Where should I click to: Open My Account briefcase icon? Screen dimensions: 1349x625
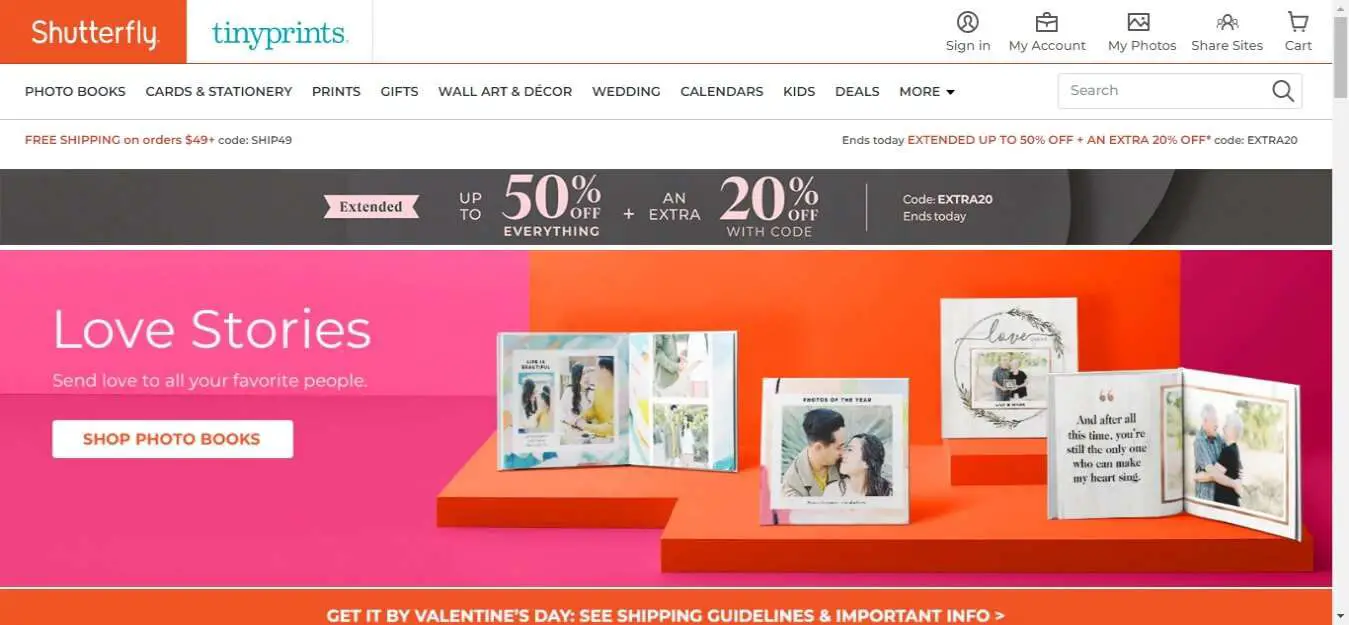coord(1046,22)
